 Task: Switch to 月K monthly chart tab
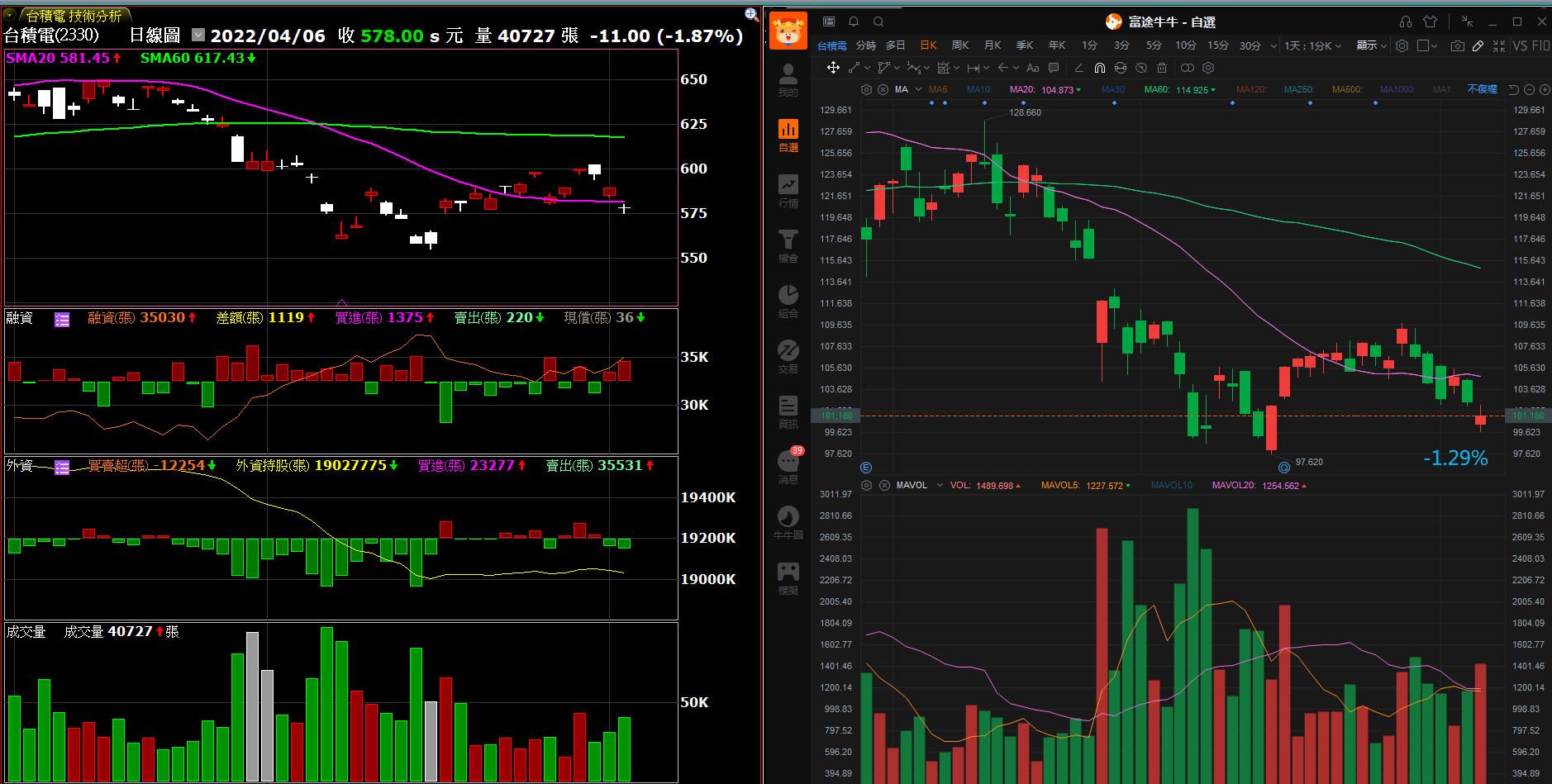click(x=993, y=45)
